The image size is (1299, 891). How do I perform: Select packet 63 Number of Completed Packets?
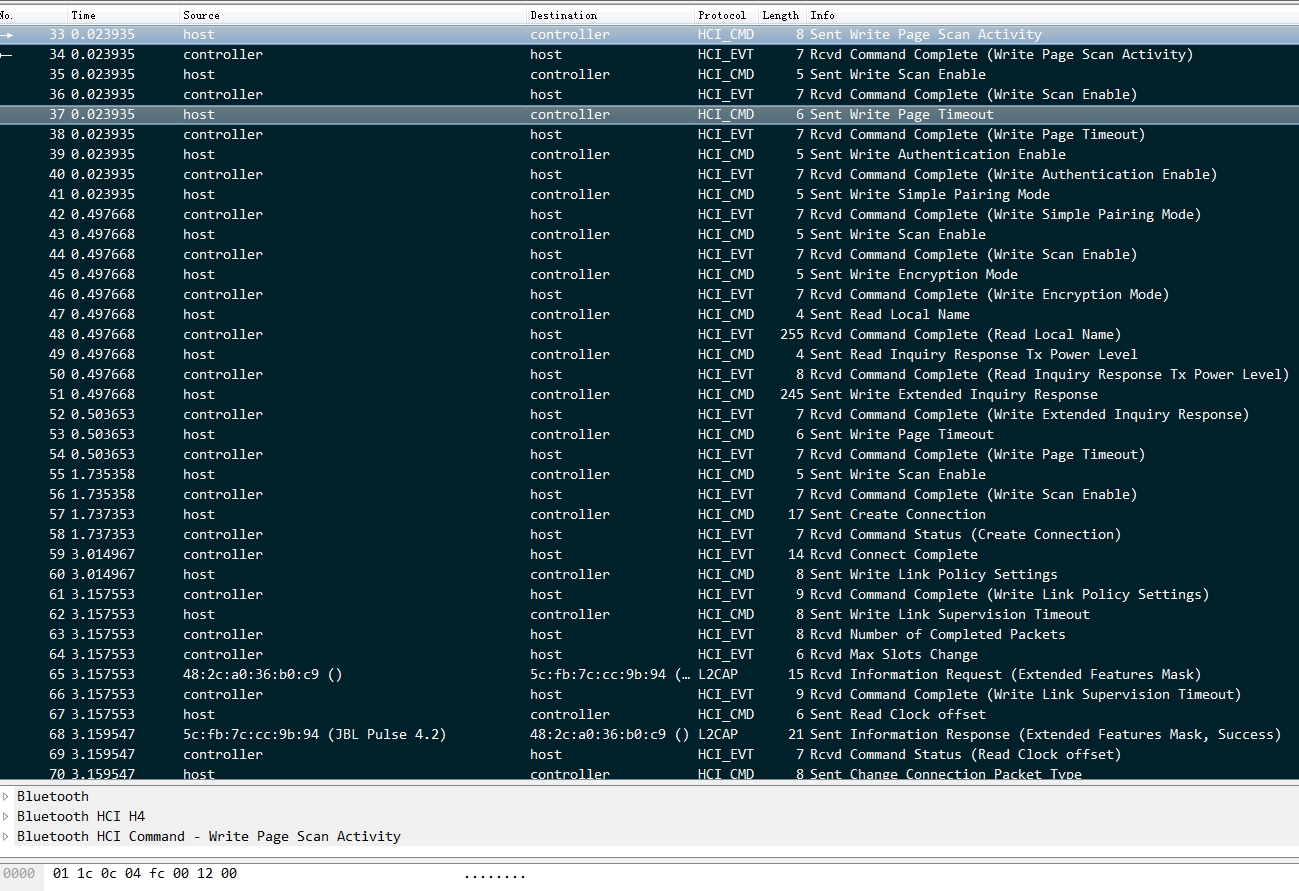649,635
